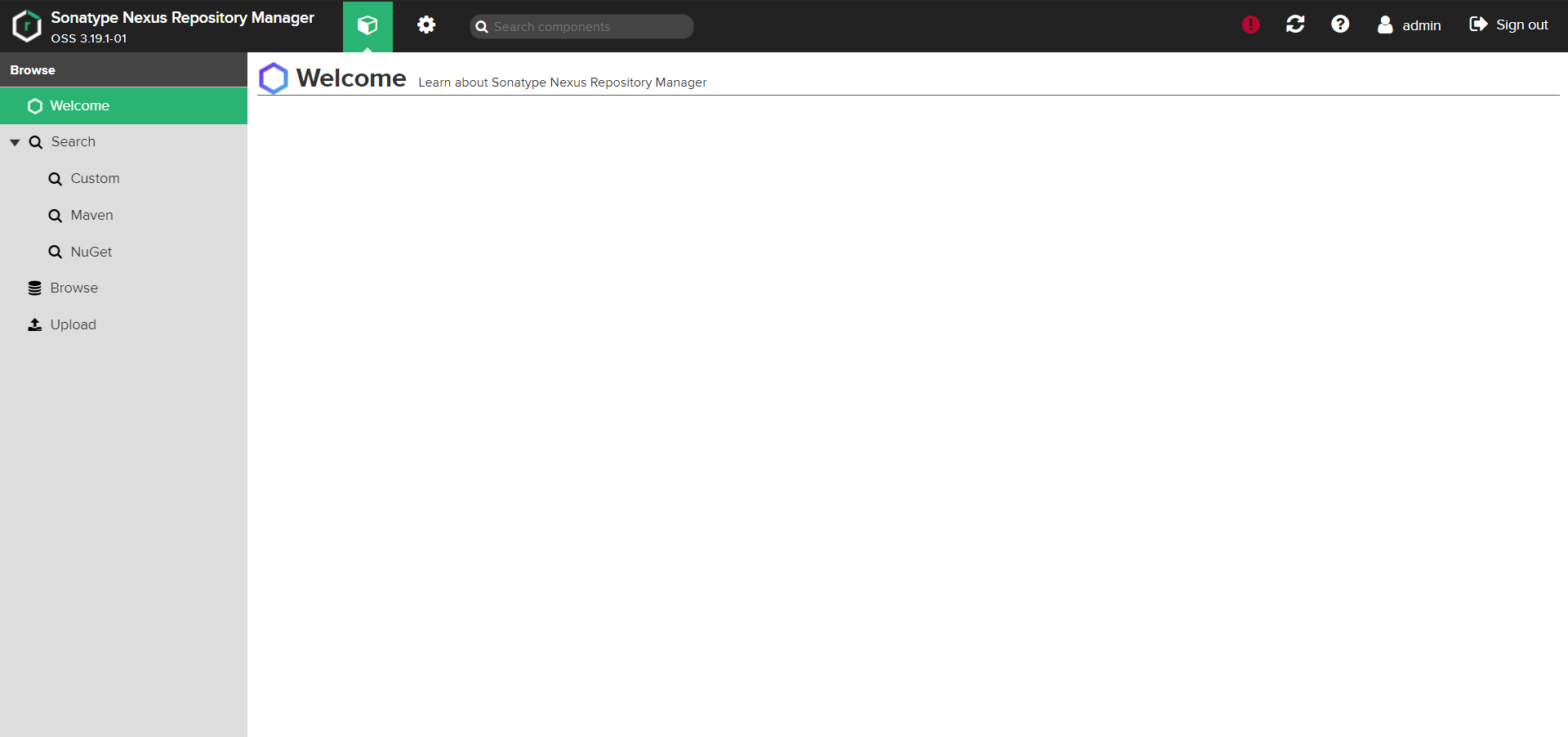Click the Browse panel header label
This screenshot has width=1568, height=737.
click(33, 70)
